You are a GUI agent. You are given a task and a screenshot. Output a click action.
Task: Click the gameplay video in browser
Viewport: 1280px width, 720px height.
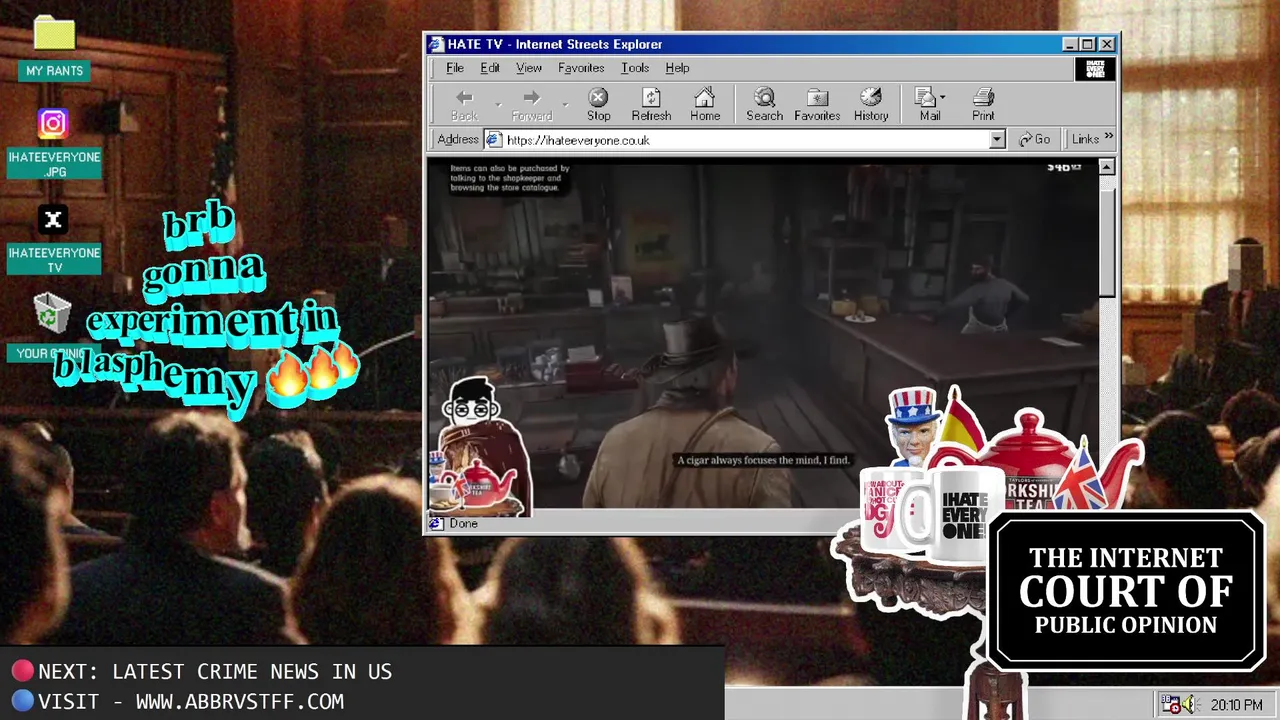coord(761,334)
